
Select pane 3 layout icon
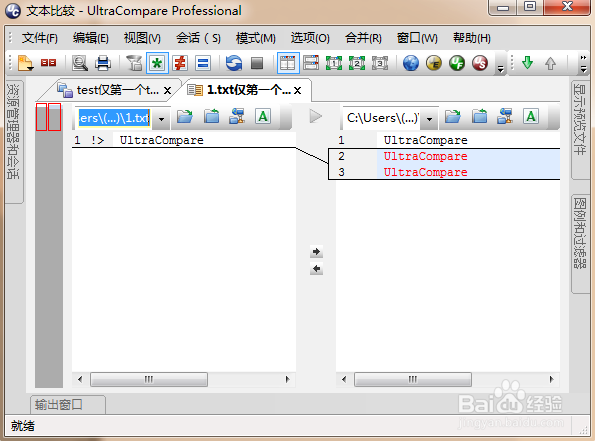(x=380, y=63)
